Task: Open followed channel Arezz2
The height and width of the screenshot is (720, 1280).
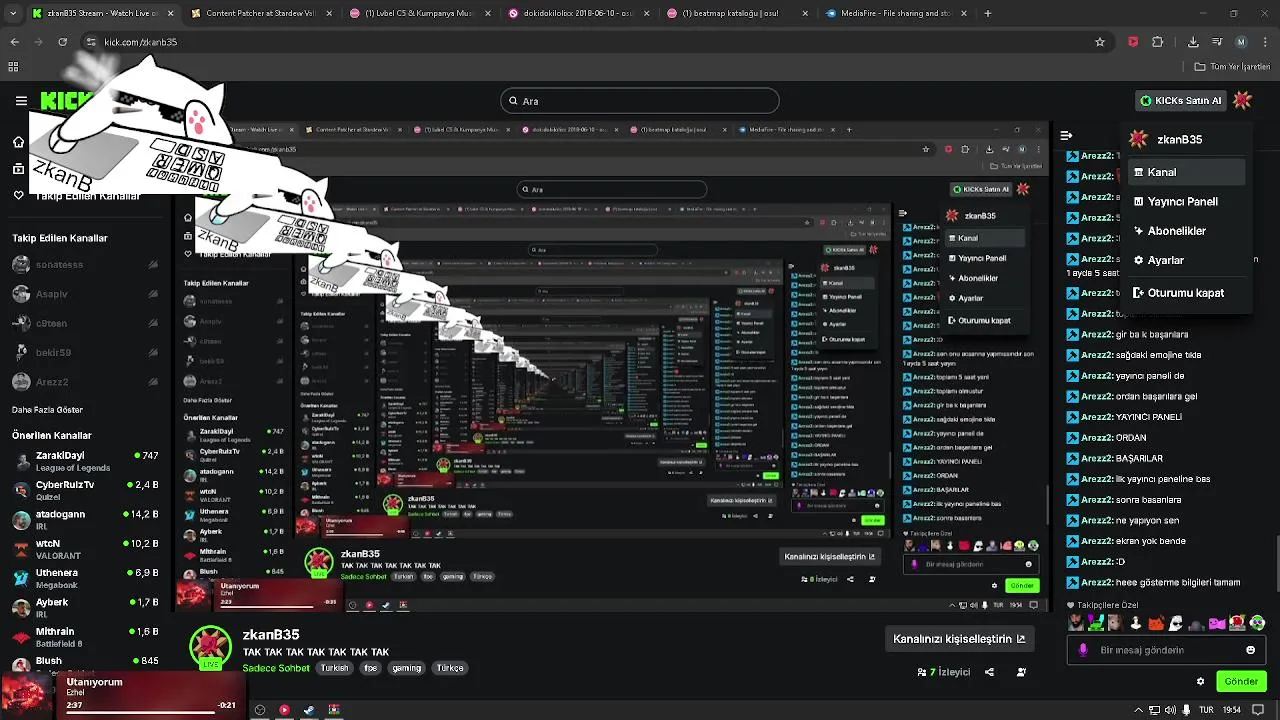Action: [x=85, y=382]
